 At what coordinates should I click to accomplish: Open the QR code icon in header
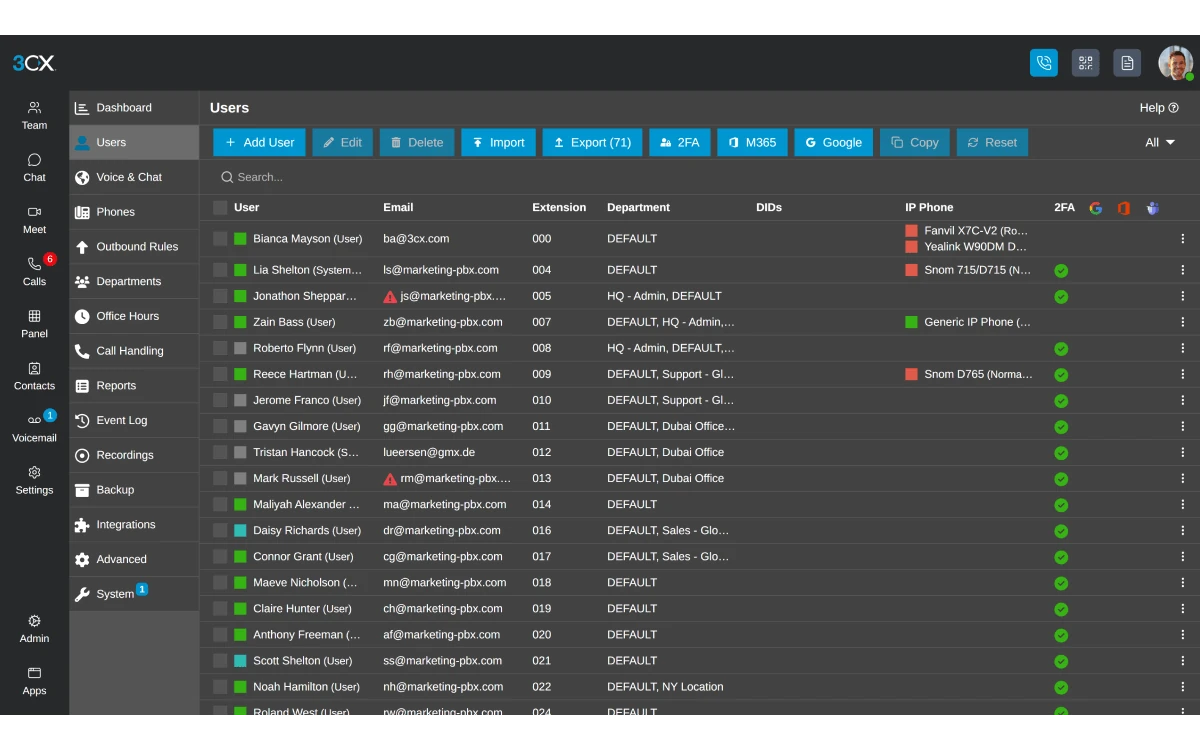(1086, 63)
